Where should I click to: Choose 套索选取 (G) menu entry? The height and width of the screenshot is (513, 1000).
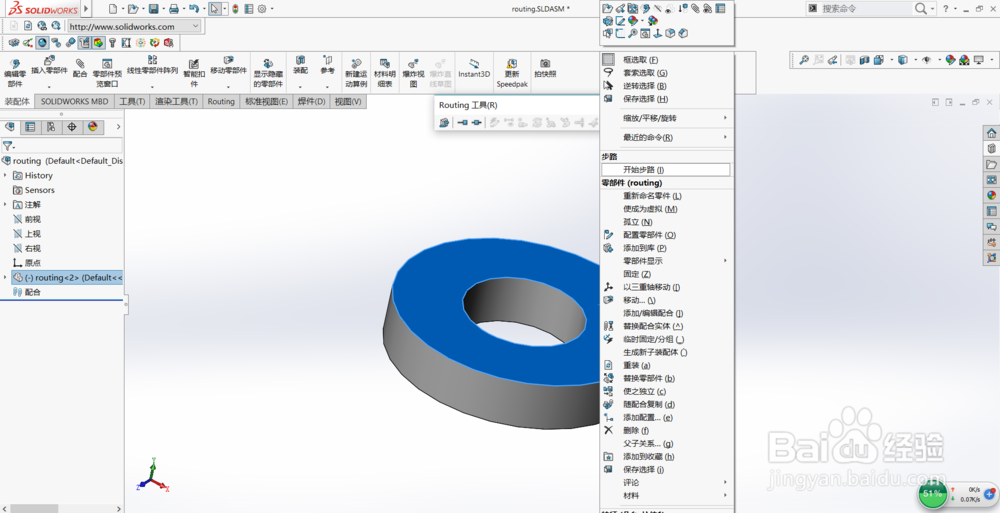pyautogui.click(x=667, y=73)
